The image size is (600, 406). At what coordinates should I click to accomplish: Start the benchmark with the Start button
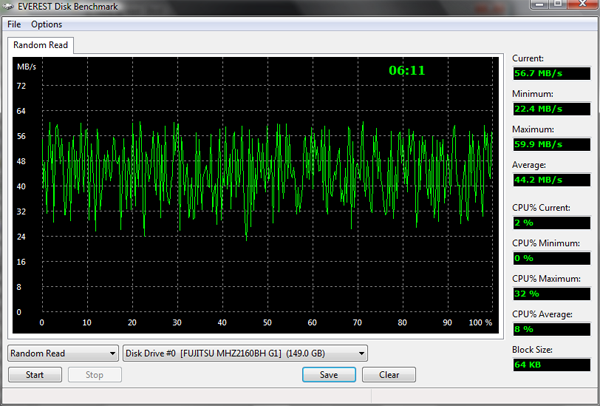[35, 375]
